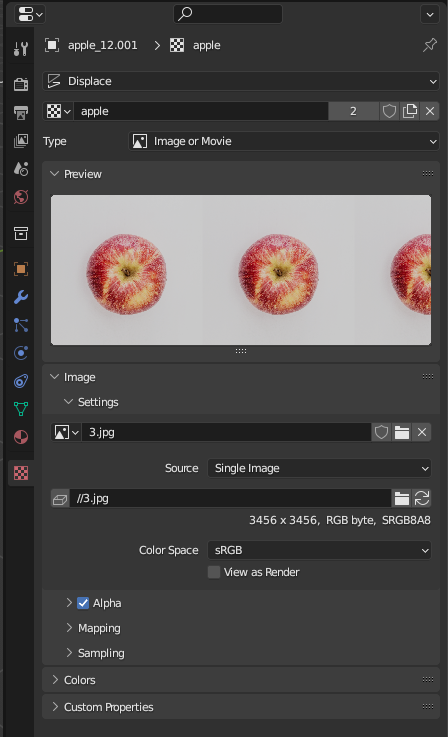The height and width of the screenshot is (737, 448).
Task: Toggle fake user shield for apple texture
Action: coord(389,111)
